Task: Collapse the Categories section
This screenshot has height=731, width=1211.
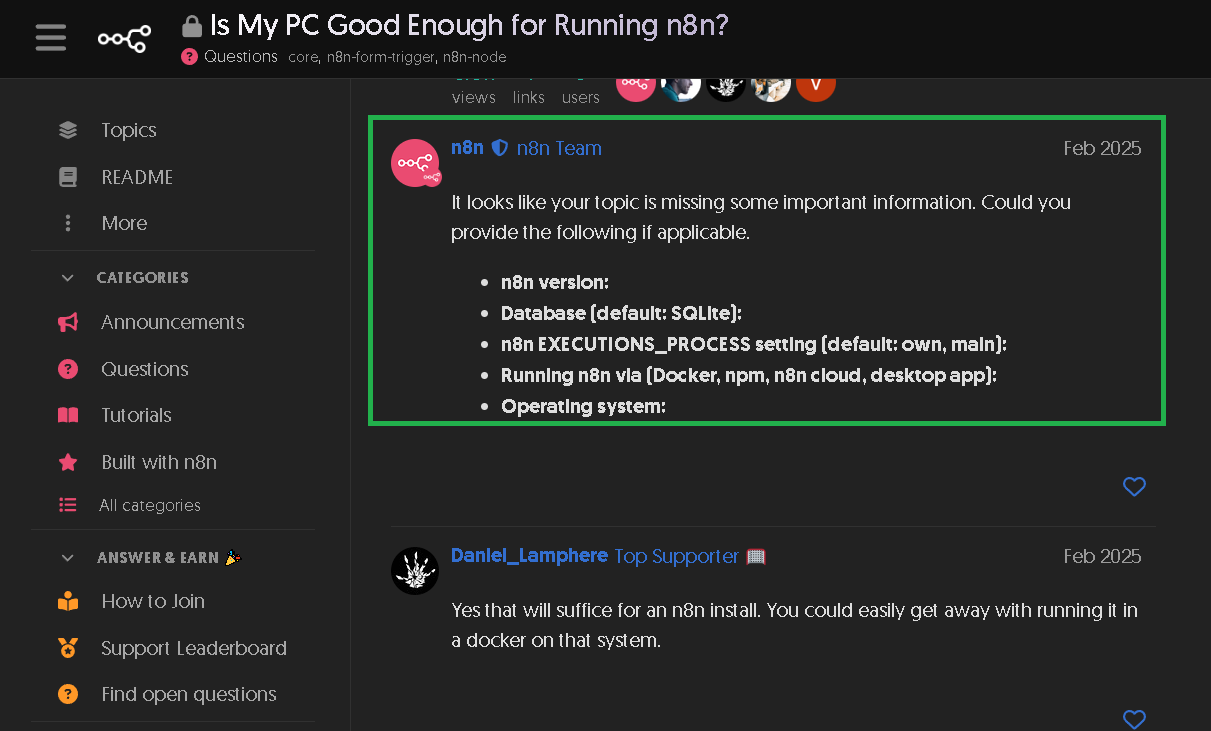Action: 68,278
